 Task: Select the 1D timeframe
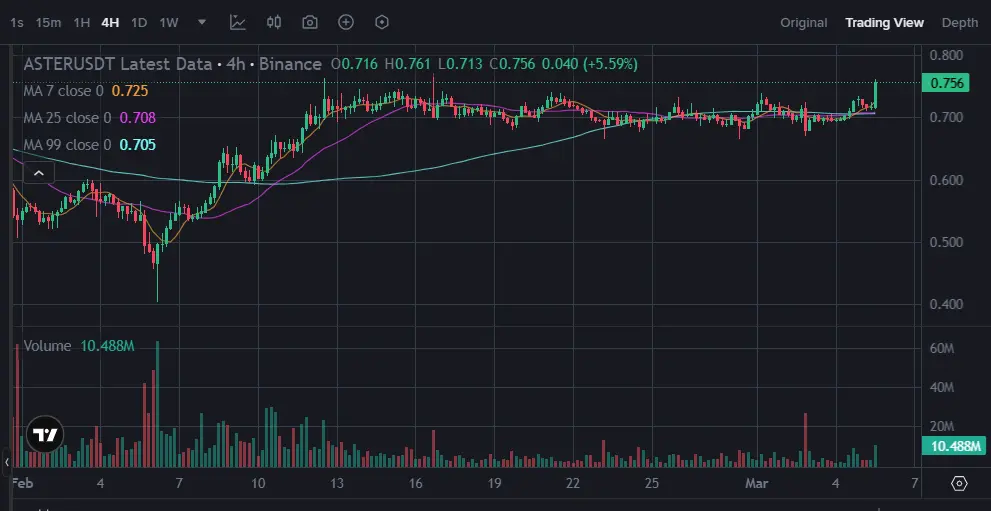click(x=139, y=23)
